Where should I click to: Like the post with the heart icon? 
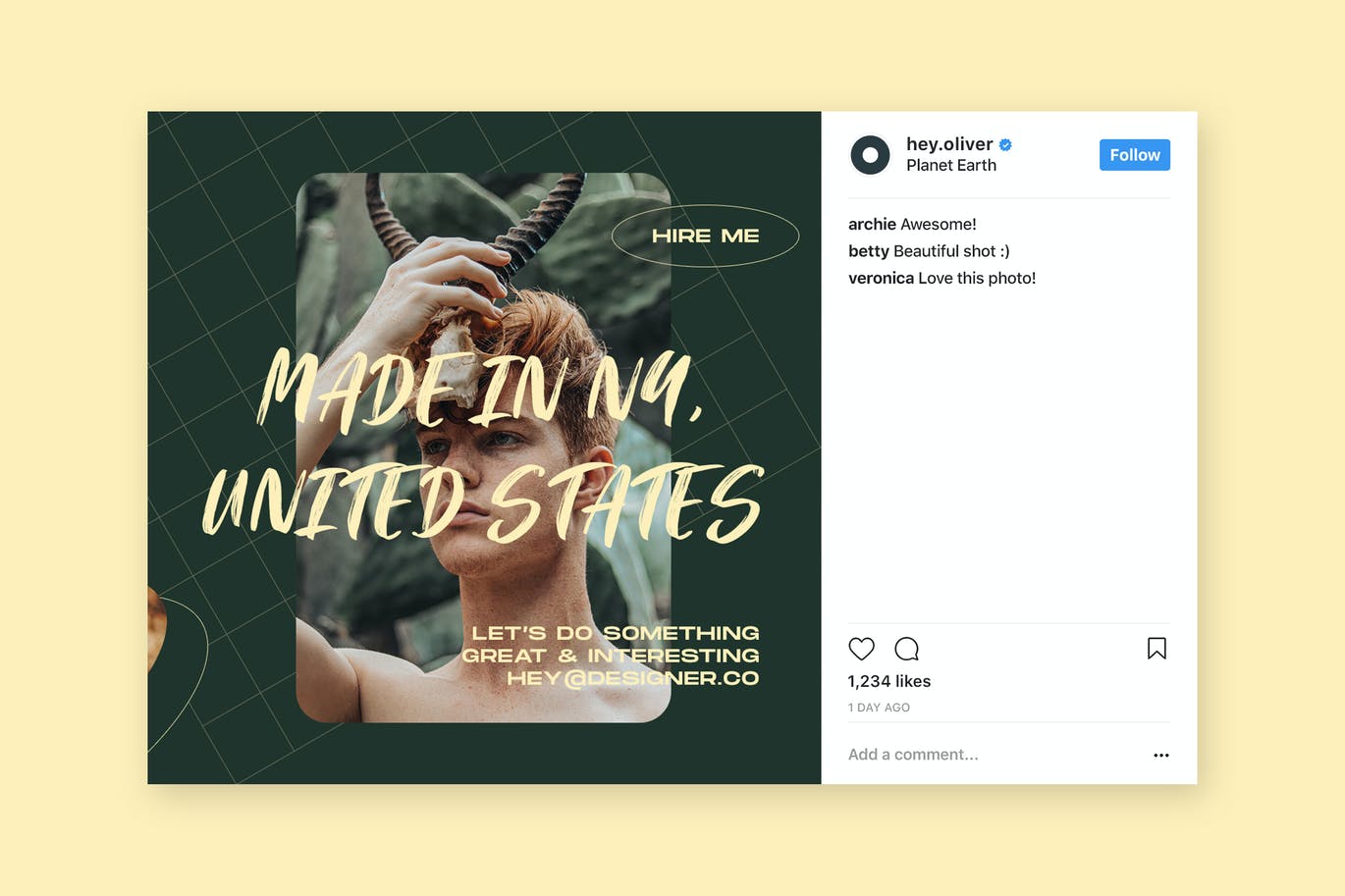coord(861,649)
